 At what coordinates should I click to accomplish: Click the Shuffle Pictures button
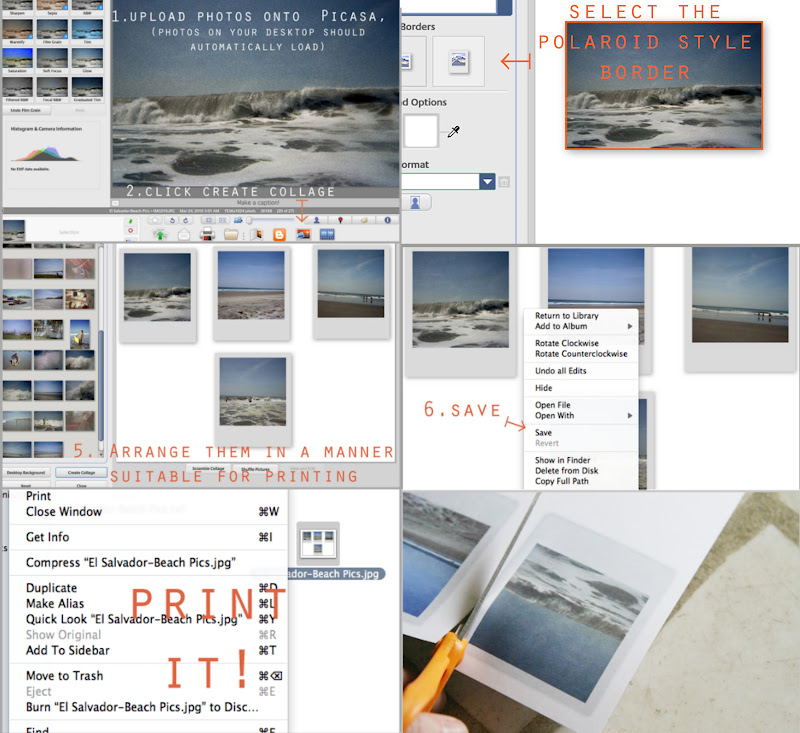tap(255, 469)
